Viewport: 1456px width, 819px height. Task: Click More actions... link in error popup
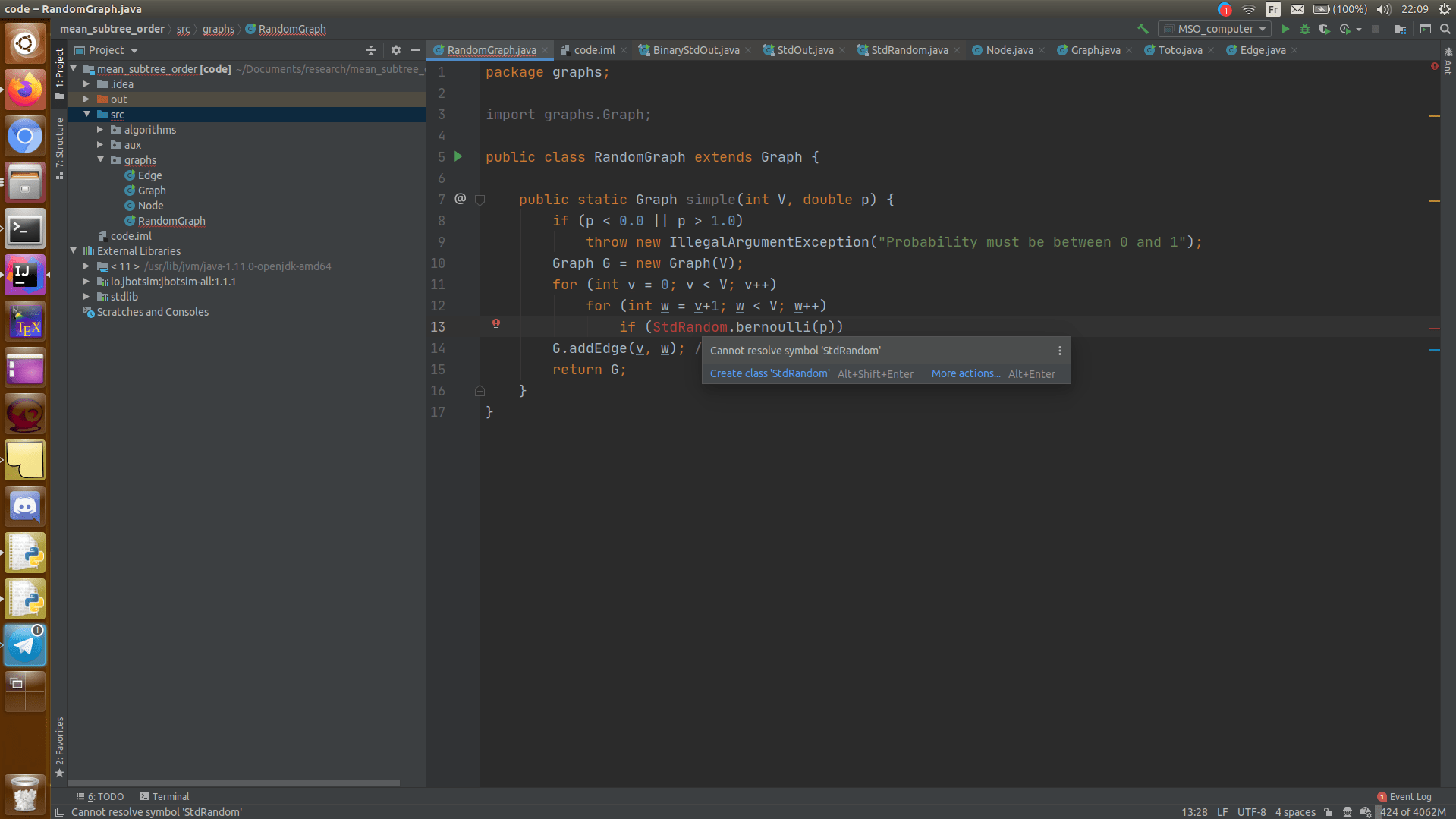click(x=965, y=373)
